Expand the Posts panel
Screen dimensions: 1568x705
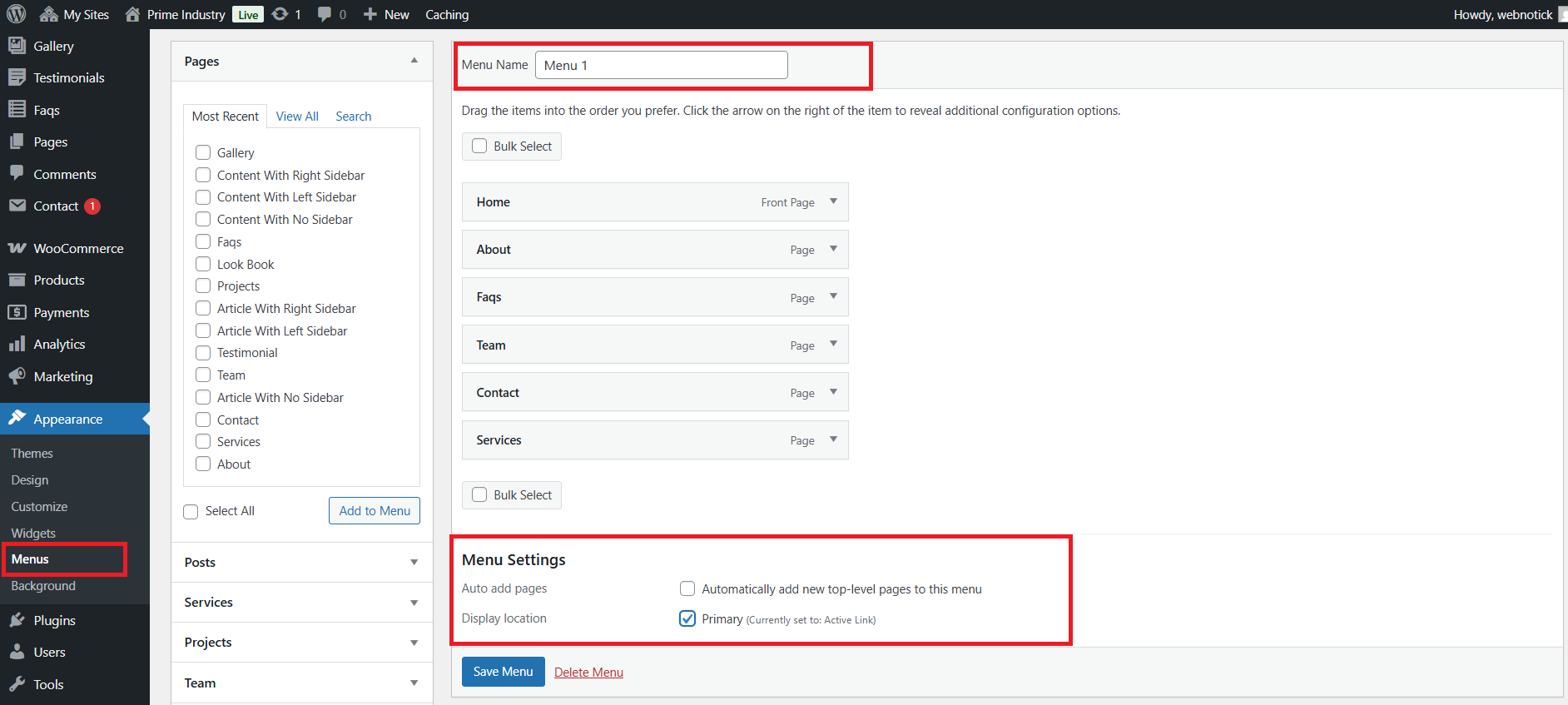[x=414, y=563]
